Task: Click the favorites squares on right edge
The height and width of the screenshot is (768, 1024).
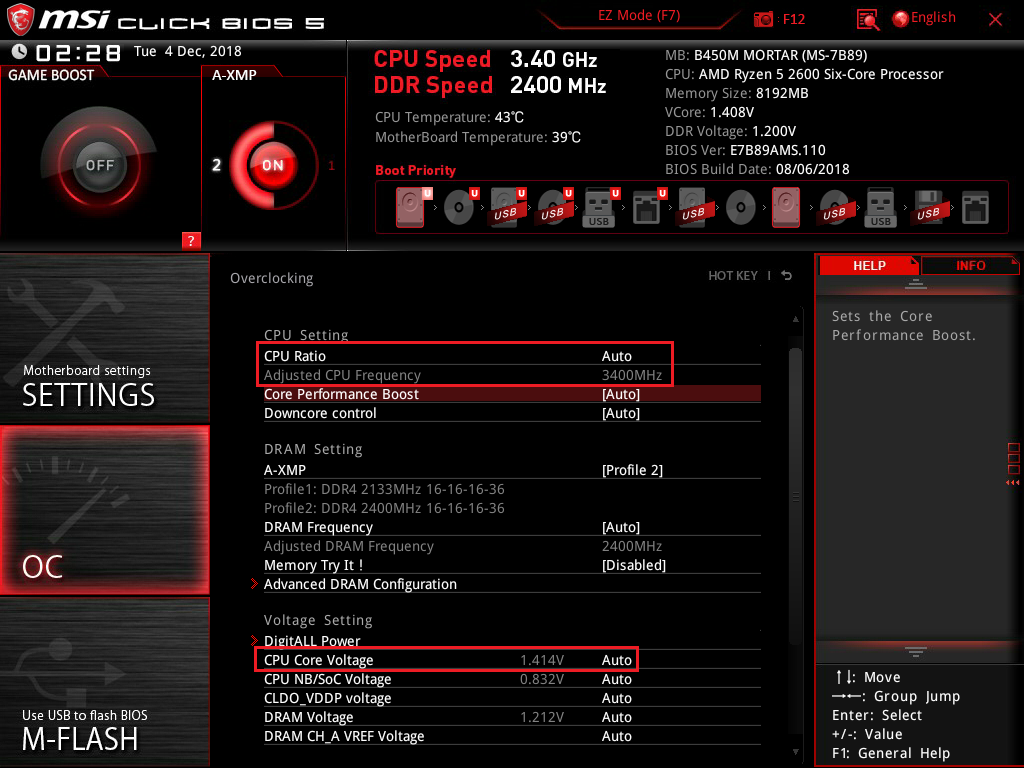Action: click(1013, 458)
